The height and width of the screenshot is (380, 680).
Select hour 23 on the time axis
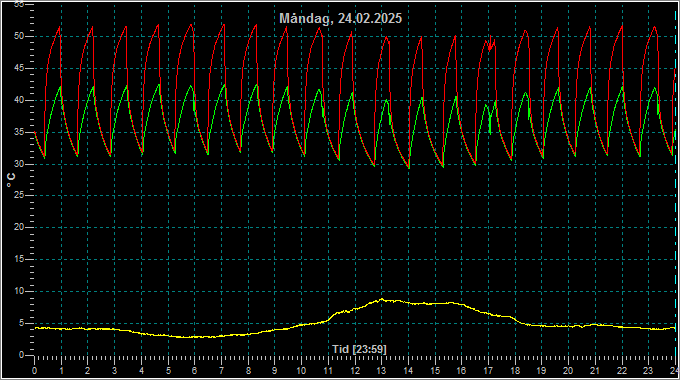648,371
